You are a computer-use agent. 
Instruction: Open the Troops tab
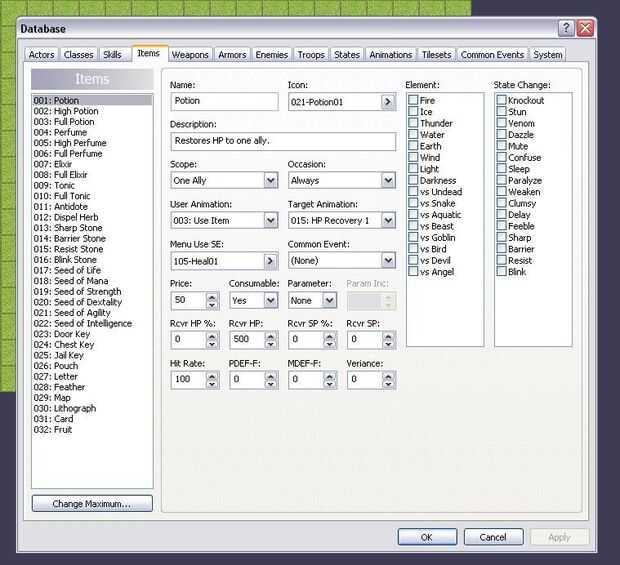(311, 55)
